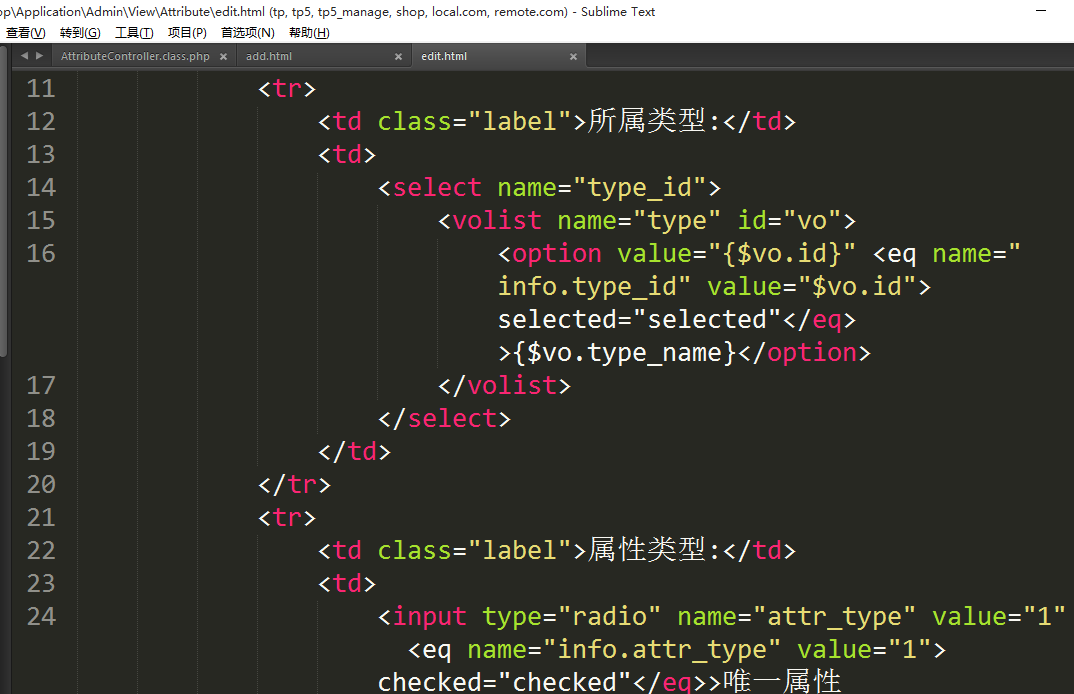Viewport: 1074px width, 694px height.
Task: Click the tab scroll left arrow
Action: (x=24, y=56)
